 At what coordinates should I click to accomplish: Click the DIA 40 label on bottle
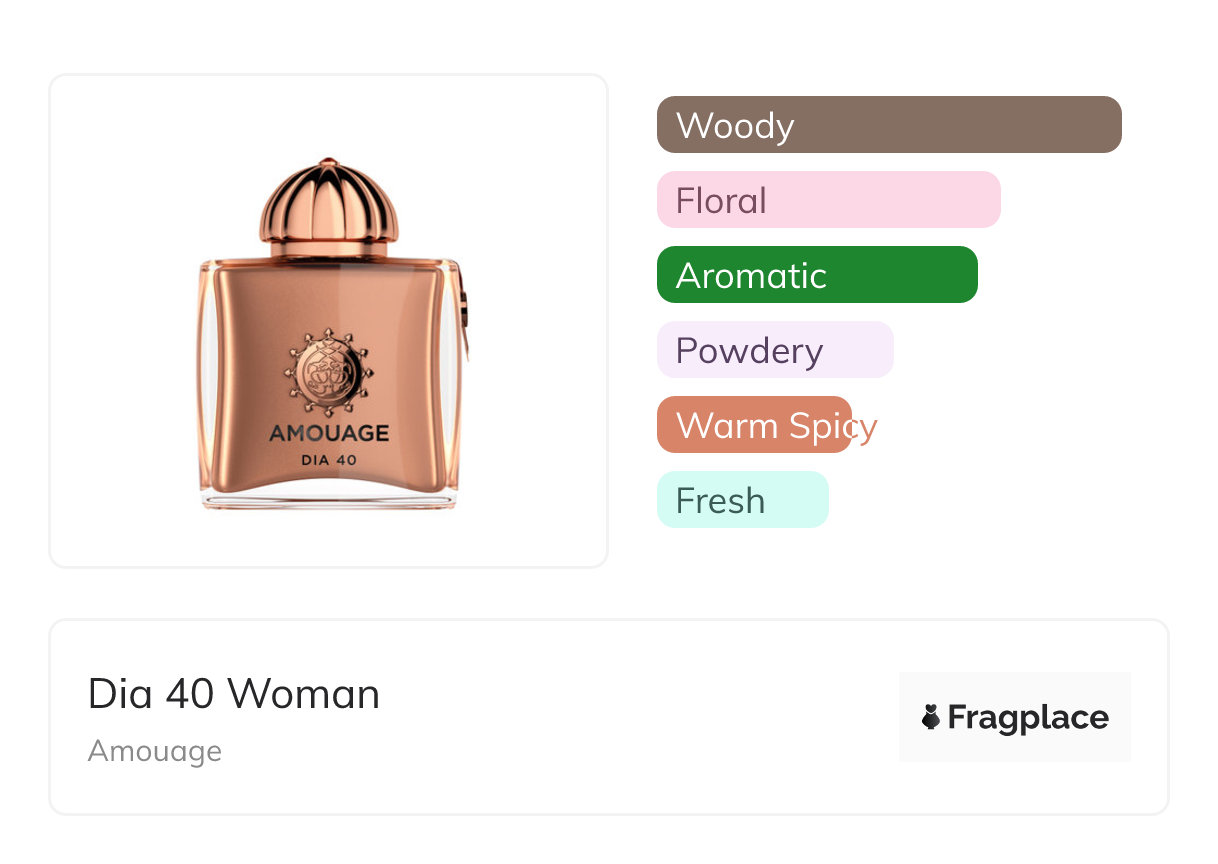pyautogui.click(x=329, y=460)
